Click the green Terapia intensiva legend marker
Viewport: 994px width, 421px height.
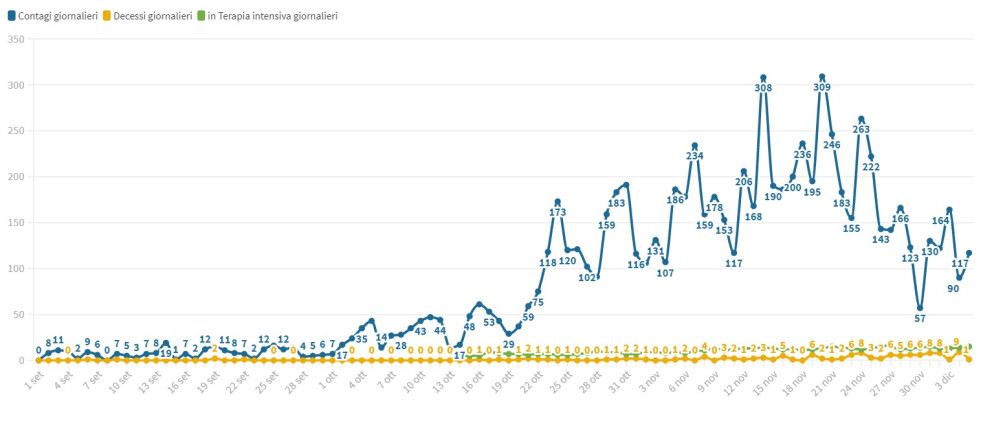201,16
